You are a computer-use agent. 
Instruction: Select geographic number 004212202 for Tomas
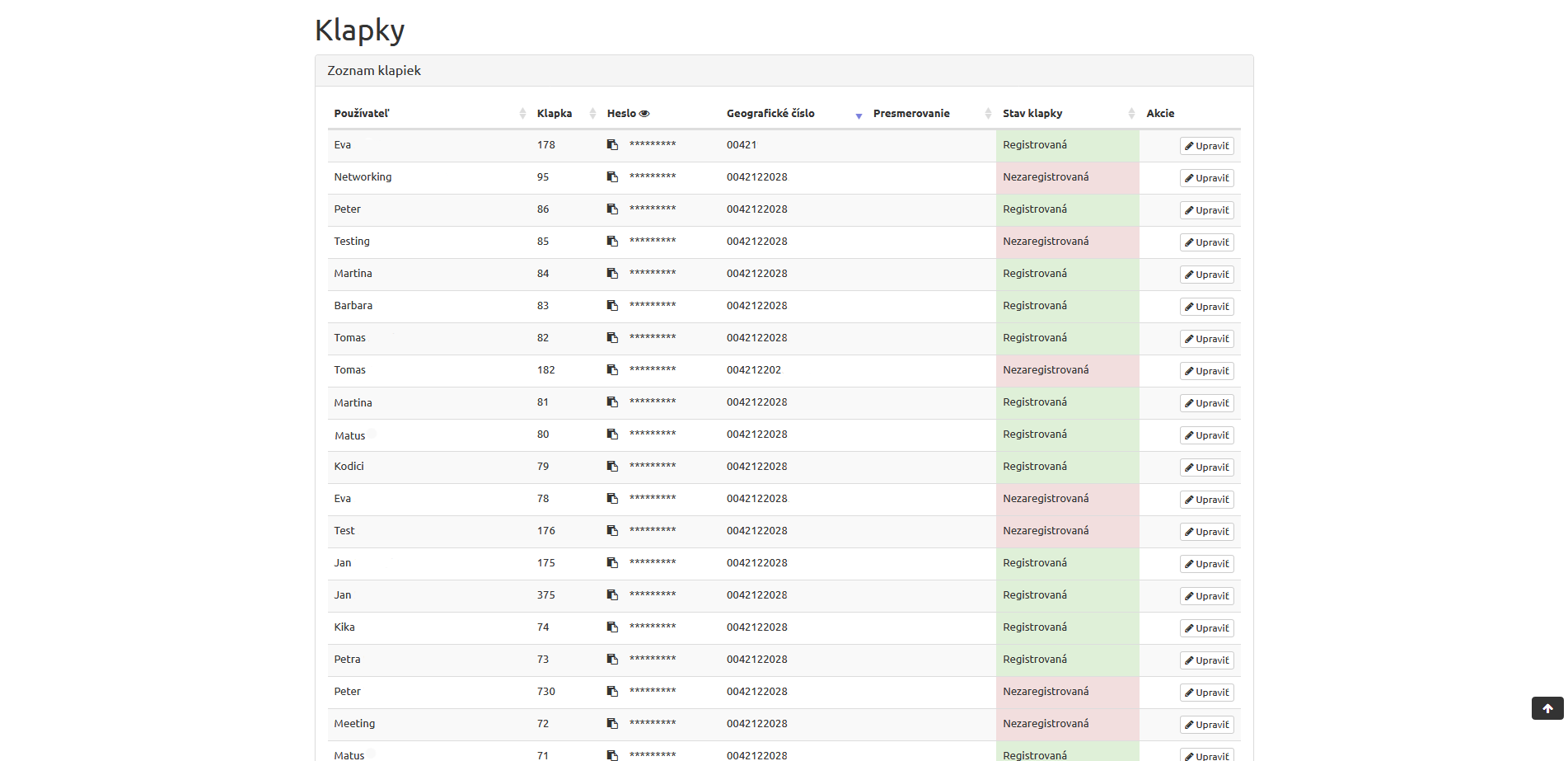tap(754, 370)
